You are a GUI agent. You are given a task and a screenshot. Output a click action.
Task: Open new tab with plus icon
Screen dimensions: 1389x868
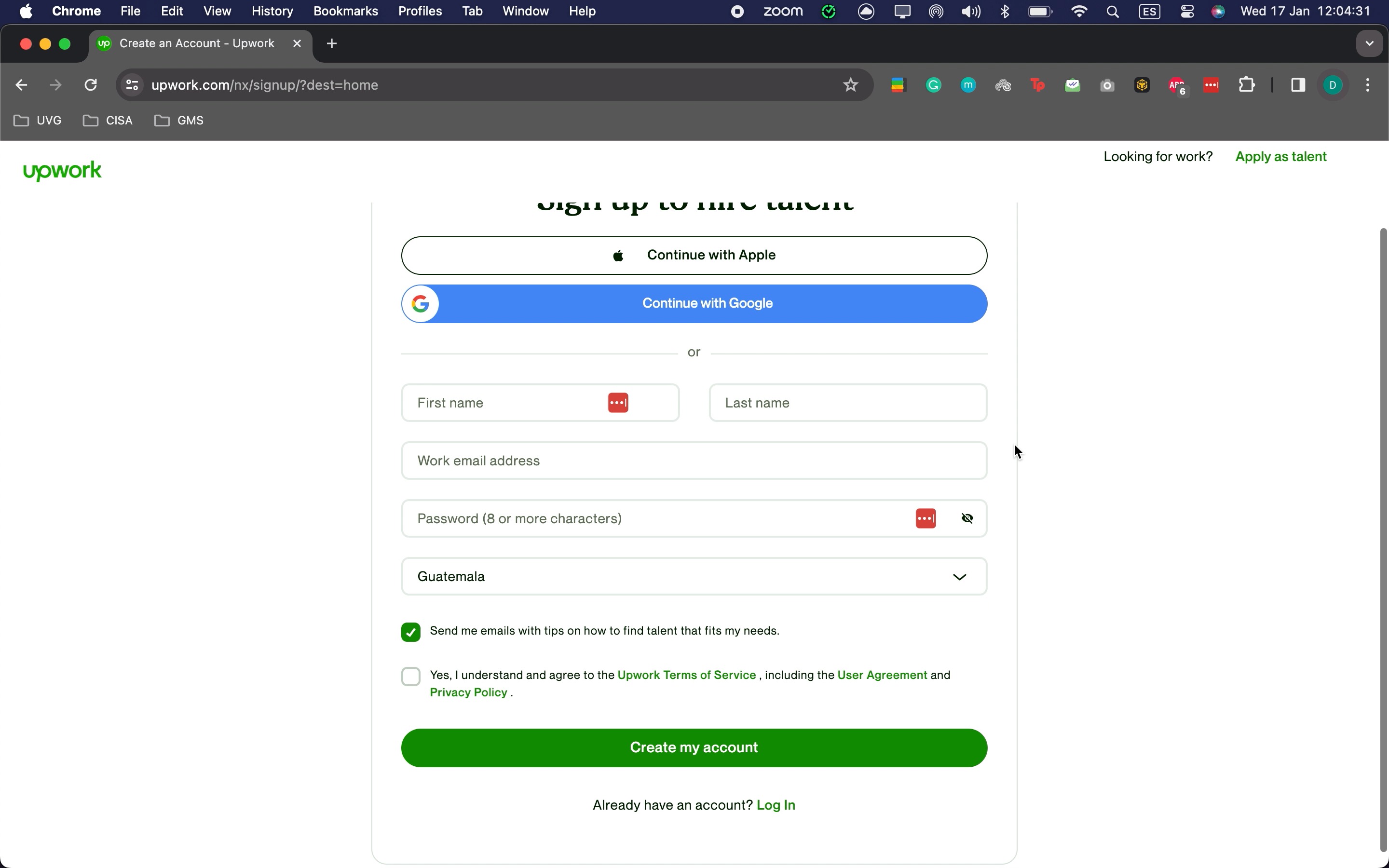tap(331, 43)
